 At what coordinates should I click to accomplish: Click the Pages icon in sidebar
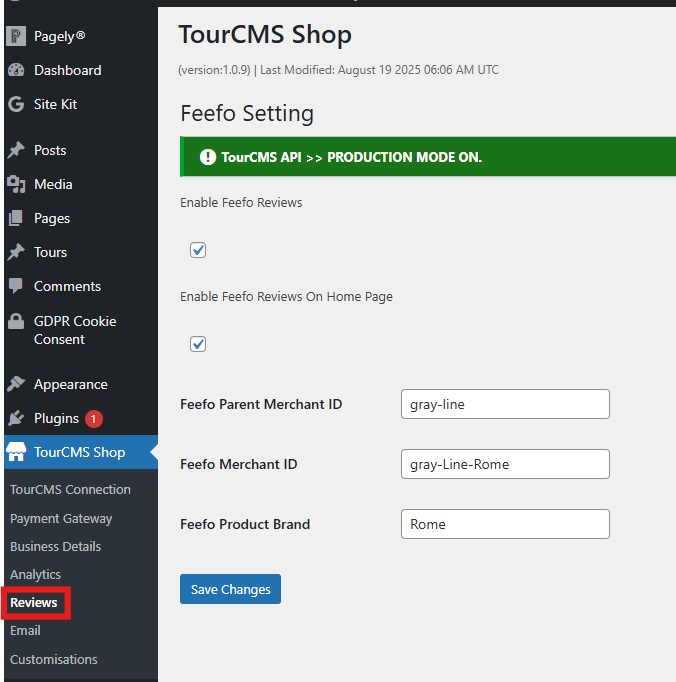(16, 218)
